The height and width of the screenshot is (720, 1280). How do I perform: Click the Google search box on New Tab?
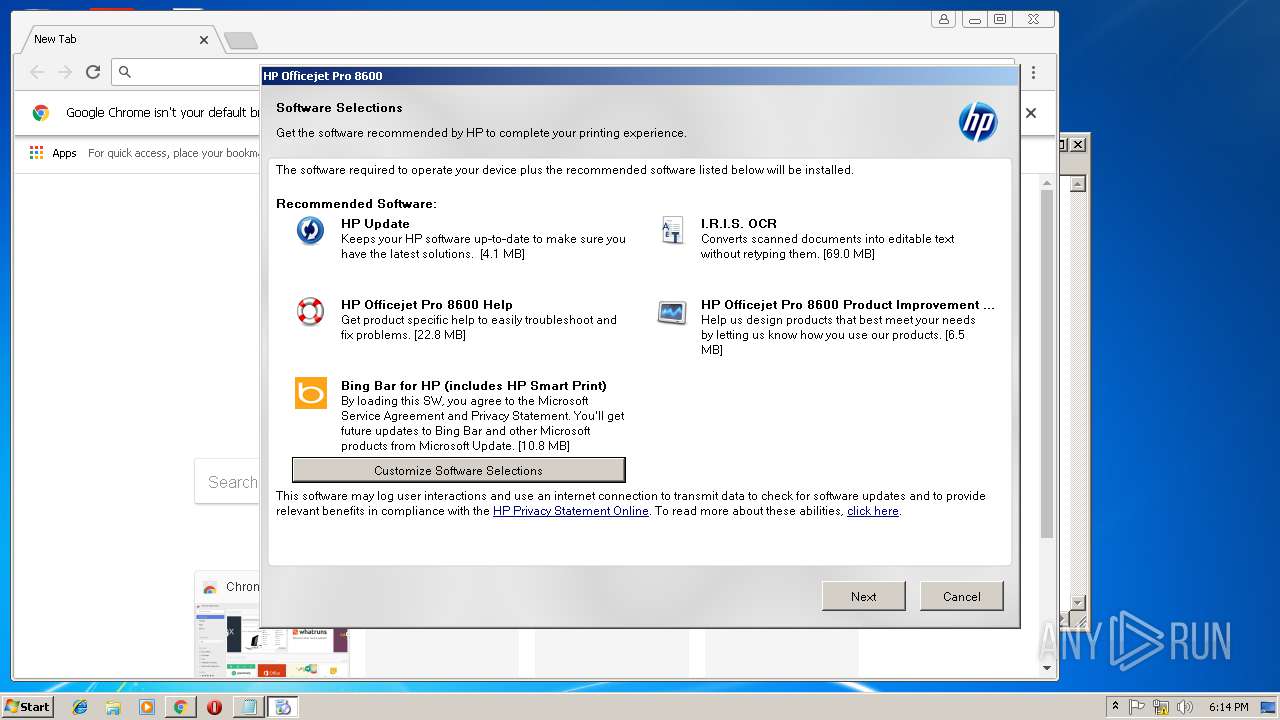[227, 481]
